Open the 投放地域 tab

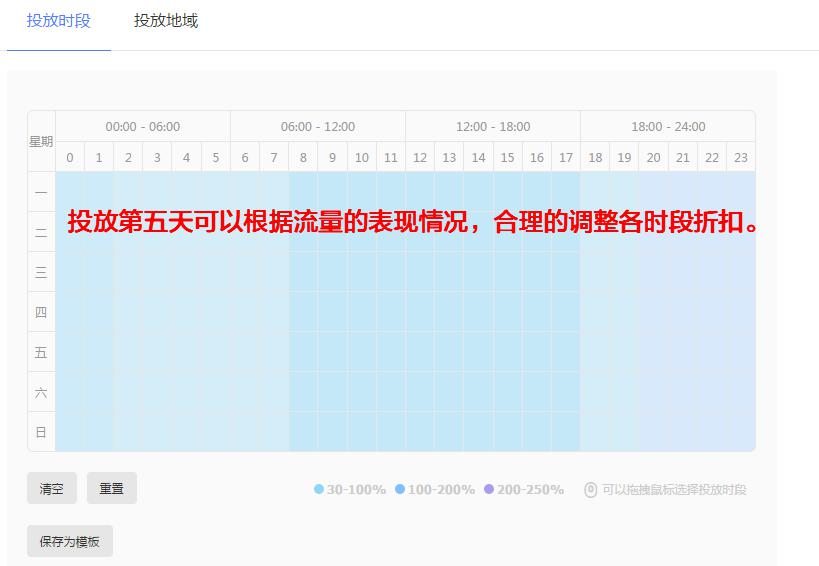[x=166, y=21]
